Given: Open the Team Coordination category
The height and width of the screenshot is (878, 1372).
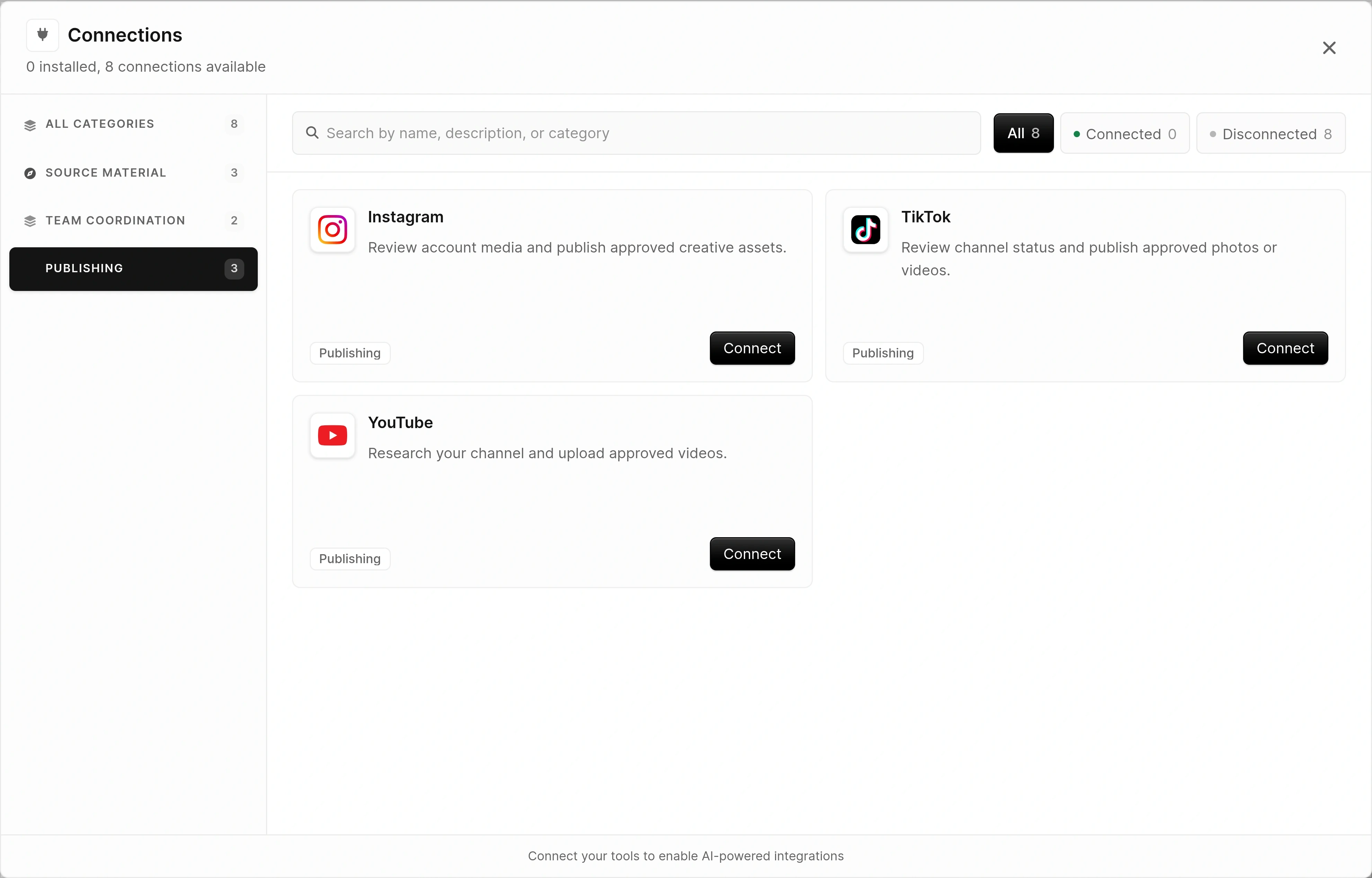Looking at the screenshot, I should [x=133, y=221].
